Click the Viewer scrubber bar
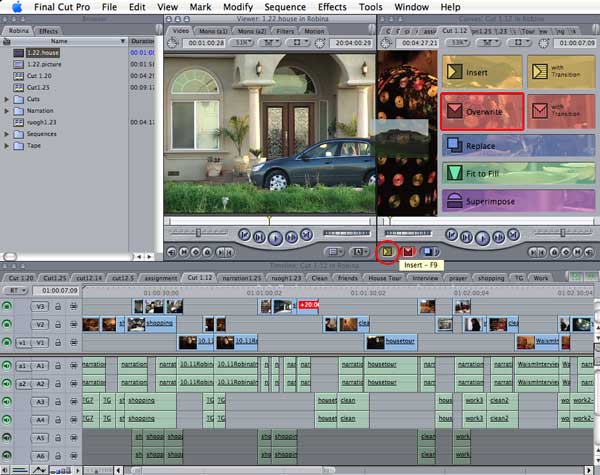Viewport: 600px width, 475px height. click(269, 221)
